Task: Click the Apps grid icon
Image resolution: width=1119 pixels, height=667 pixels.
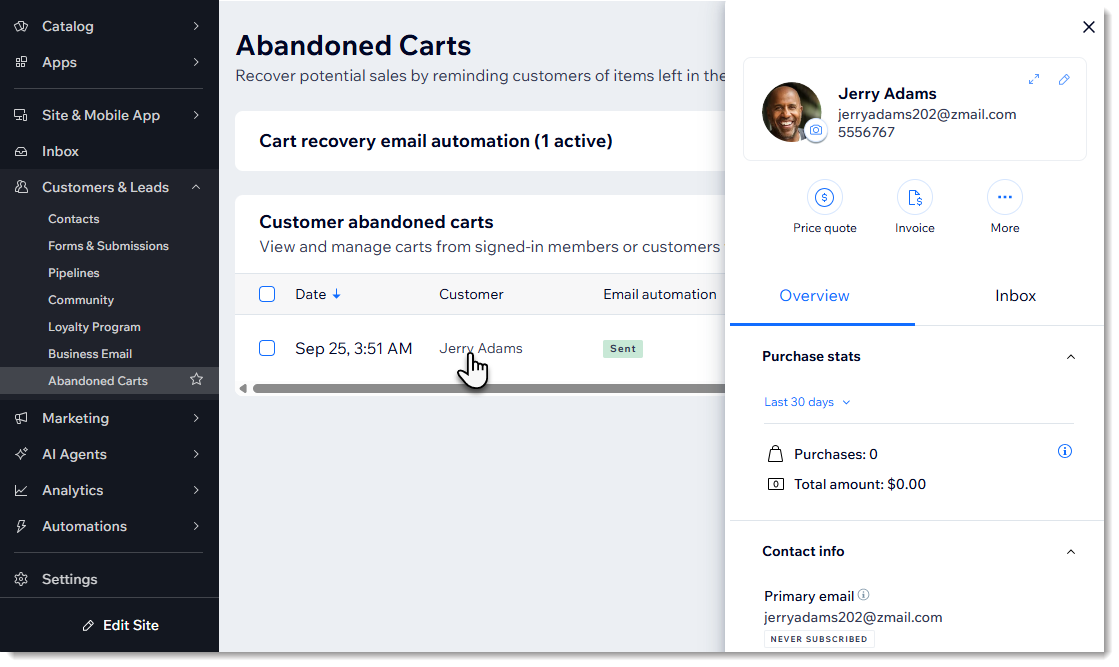Action: pos(21,62)
